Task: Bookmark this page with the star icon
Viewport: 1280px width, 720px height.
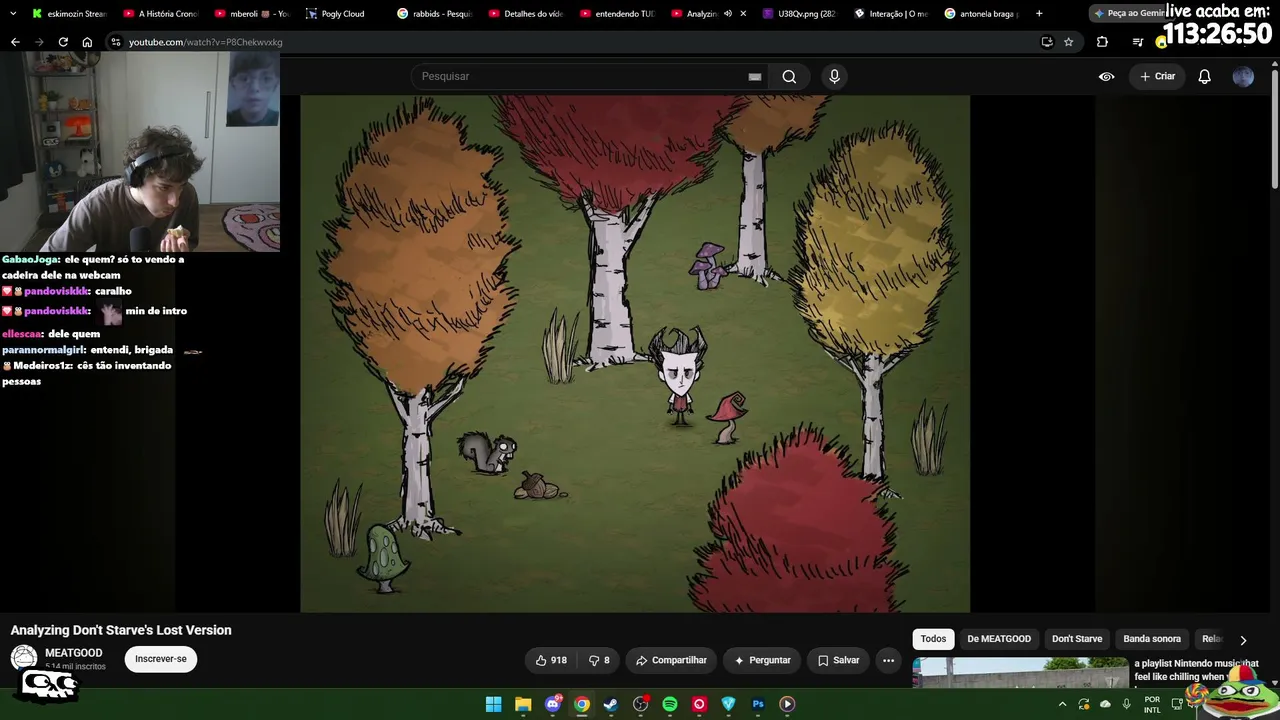Action: 1068,42
